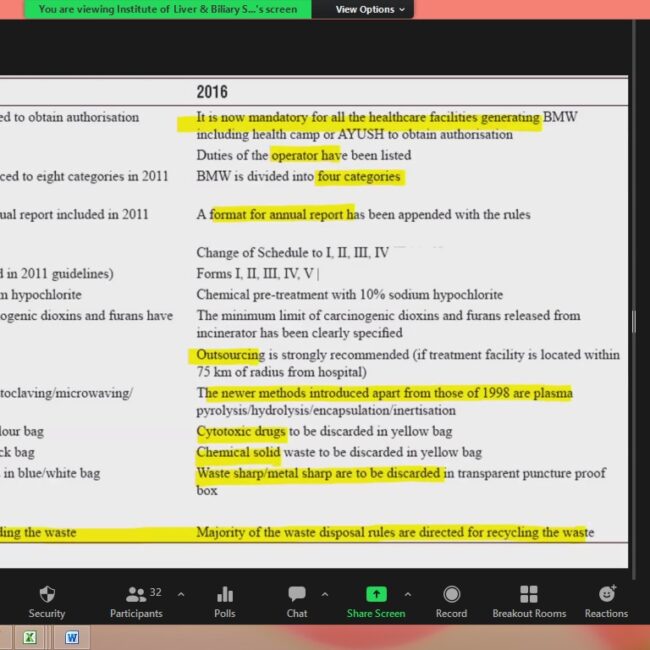Start recording with the Record button
Screen dimensions: 650x650
click(451, 601)
